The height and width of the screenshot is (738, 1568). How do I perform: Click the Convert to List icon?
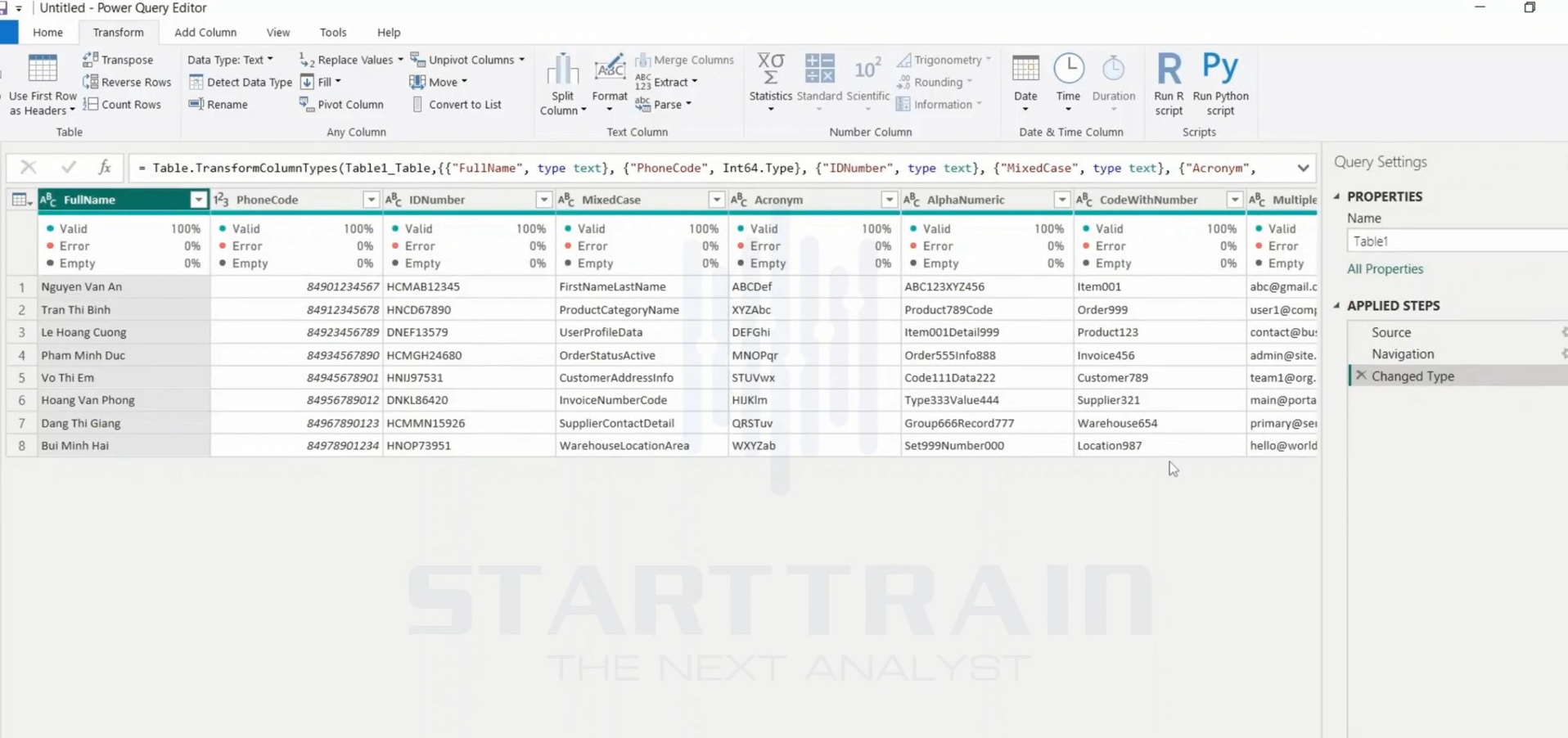point(417,104)
